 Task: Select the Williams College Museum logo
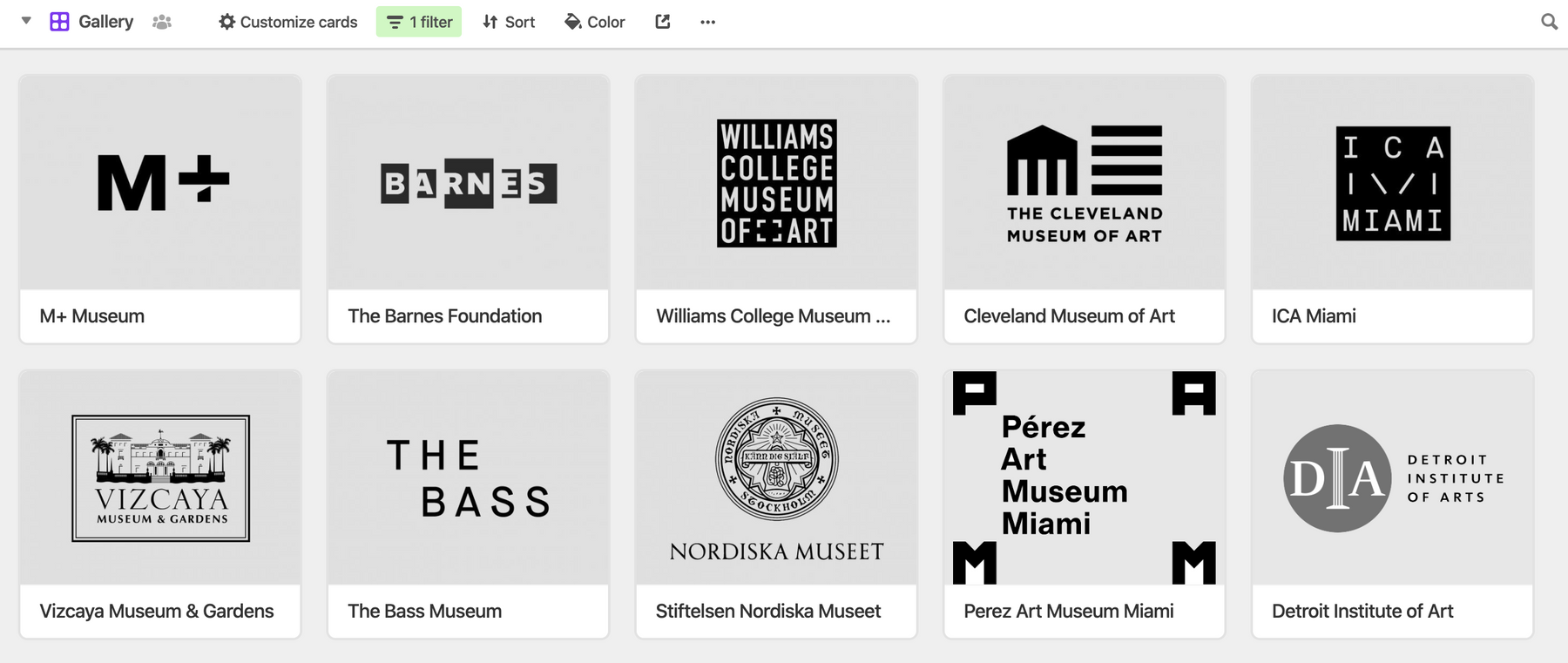tap(776, 183)
